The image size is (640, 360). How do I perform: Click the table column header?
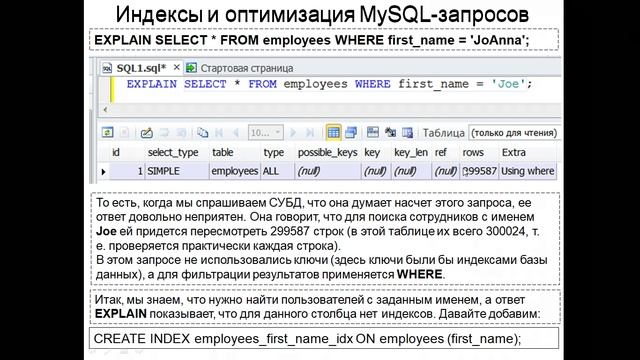pos(223,152)
